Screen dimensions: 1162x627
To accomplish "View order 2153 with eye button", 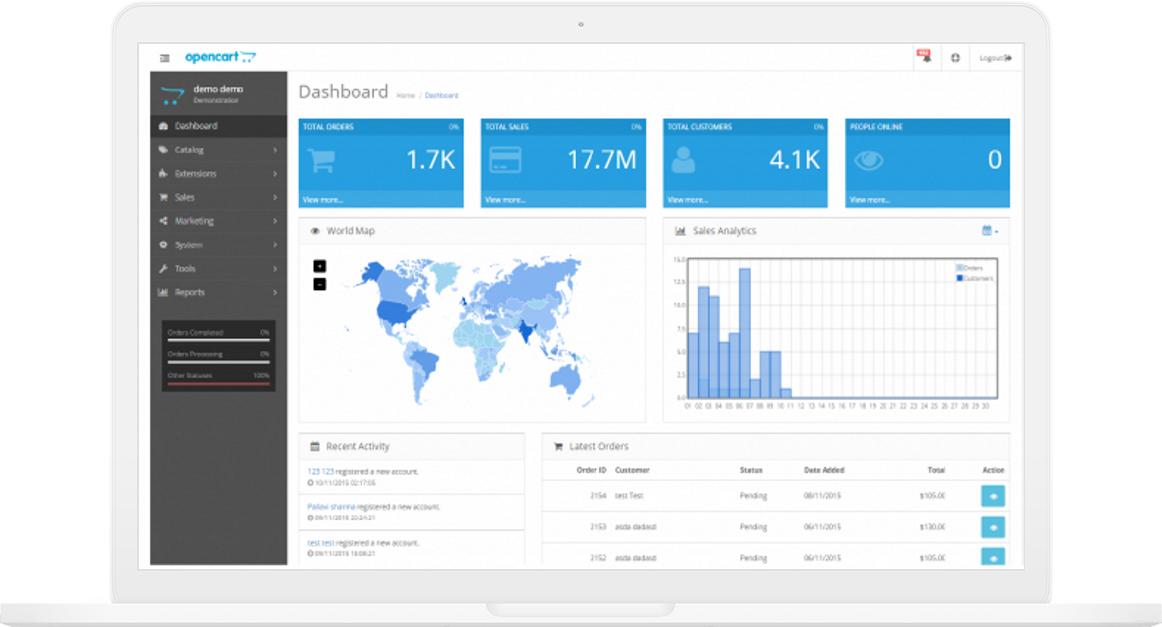I will tap(993, 527).
